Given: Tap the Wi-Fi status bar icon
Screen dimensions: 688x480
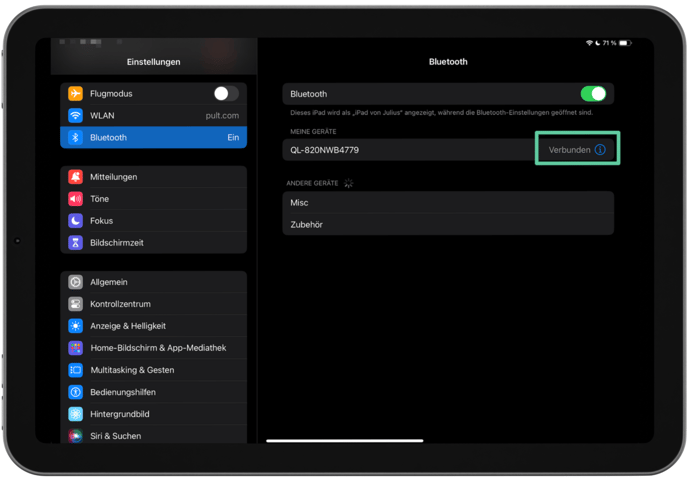Looking at the screenshot, I should point(589,43).
